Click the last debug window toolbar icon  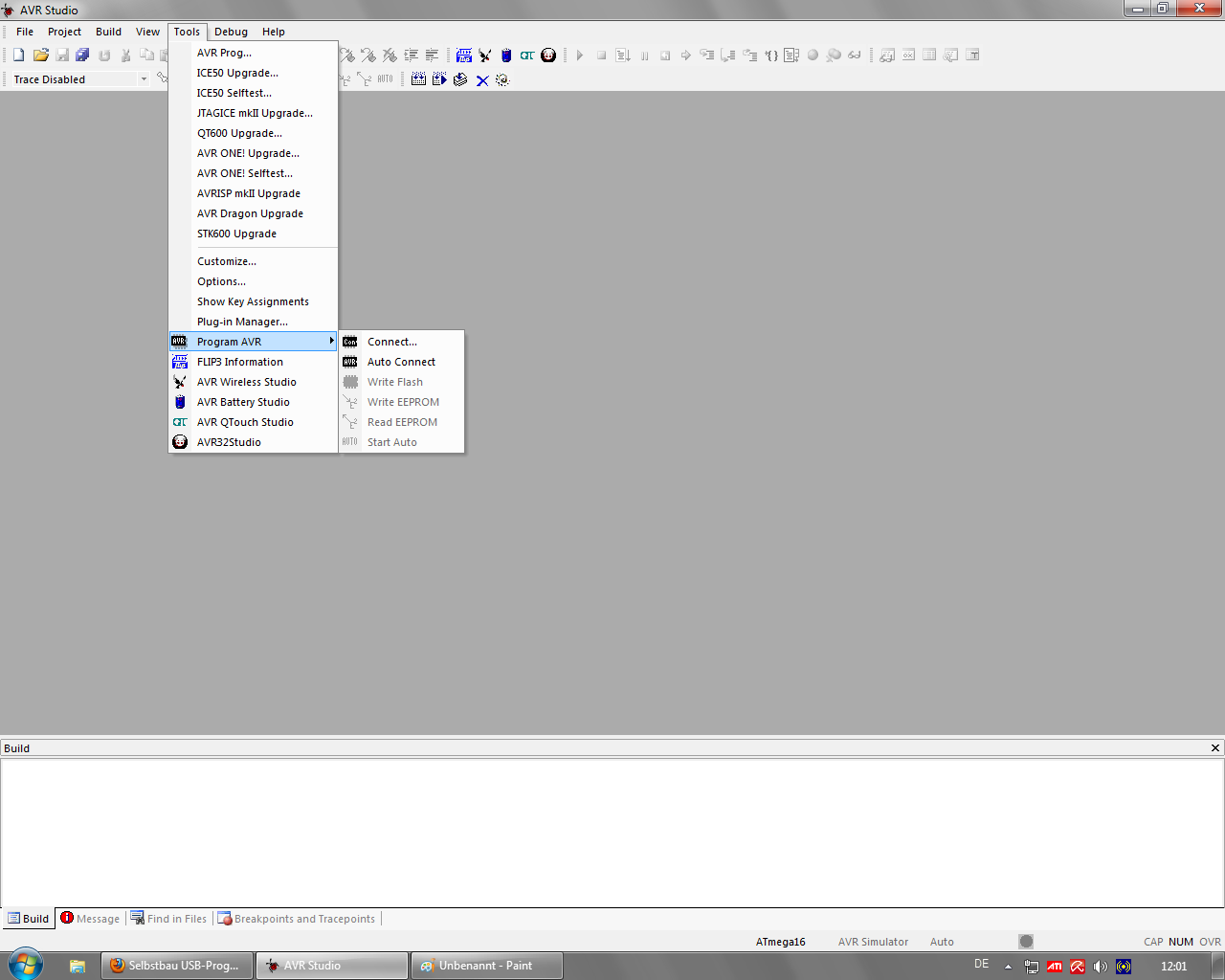(x=972, y=56)
